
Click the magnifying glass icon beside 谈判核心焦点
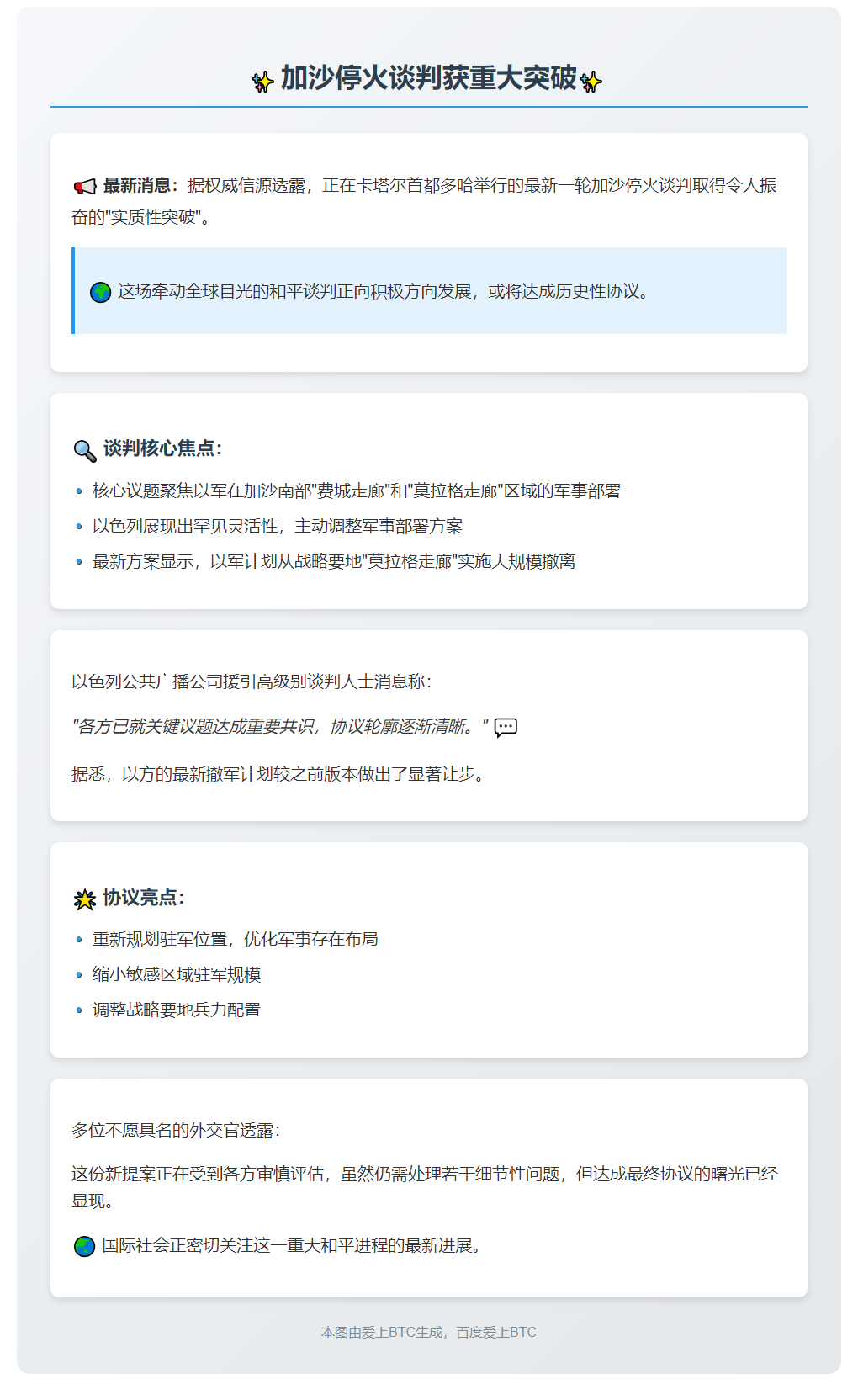click(85, 450)
